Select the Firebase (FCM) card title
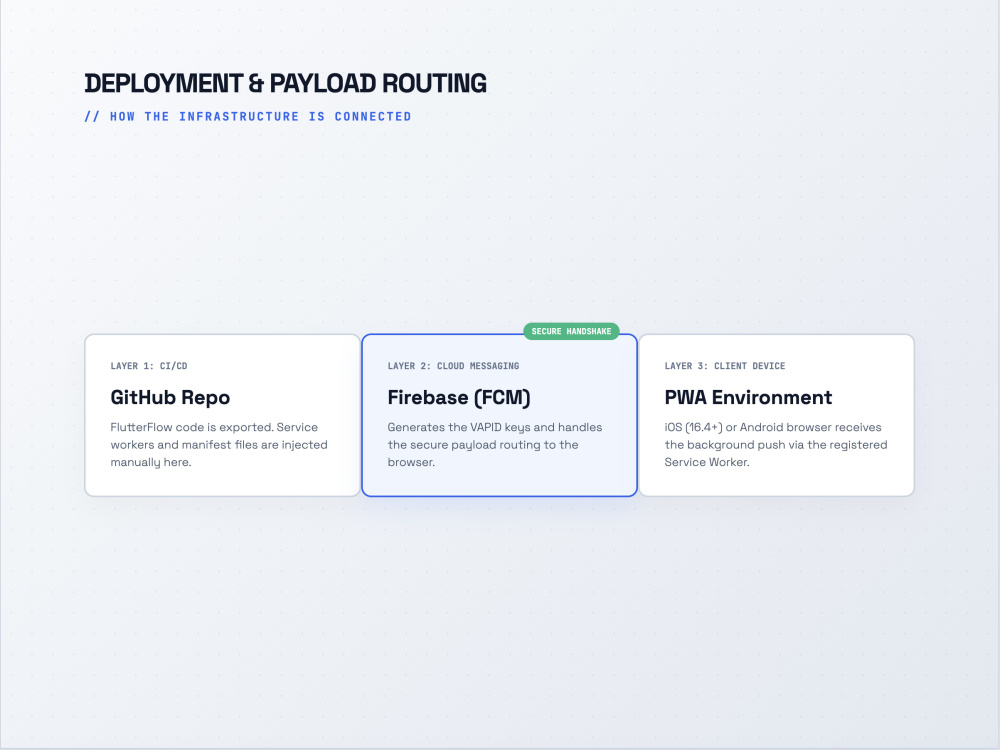Screen dimensions: 1000x750 coord(459,397)
